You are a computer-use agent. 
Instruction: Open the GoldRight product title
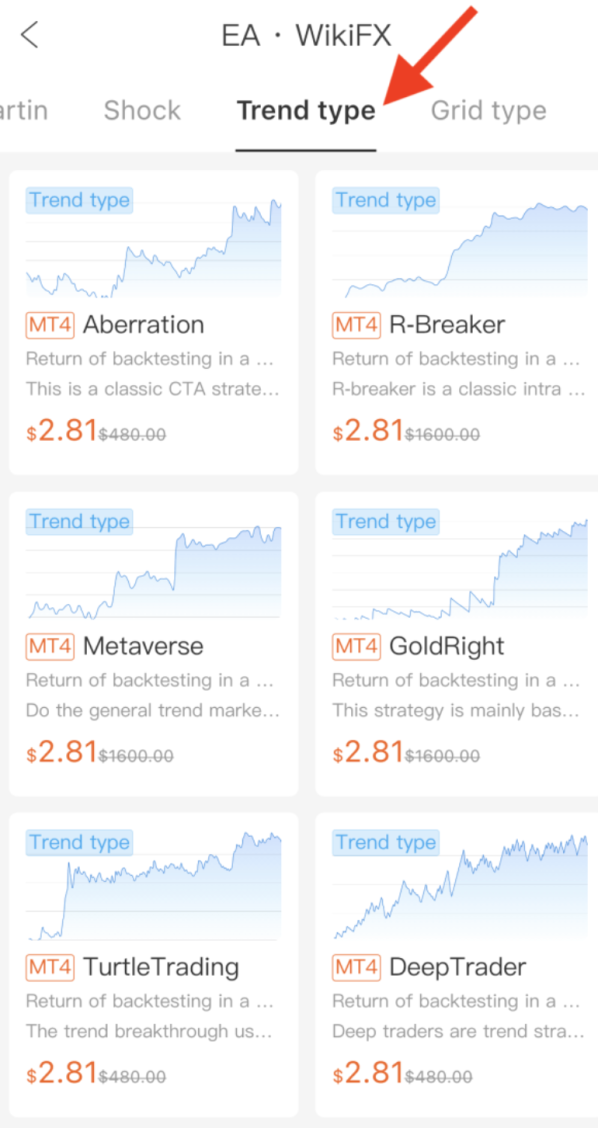click(445, 646)
